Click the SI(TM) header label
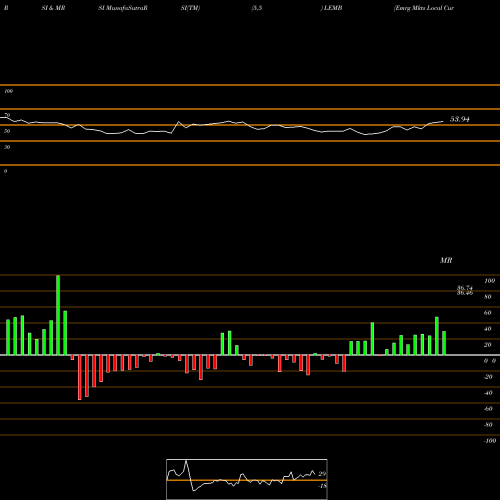This screenshot has height=500, width=500. [x=190, y=8]
